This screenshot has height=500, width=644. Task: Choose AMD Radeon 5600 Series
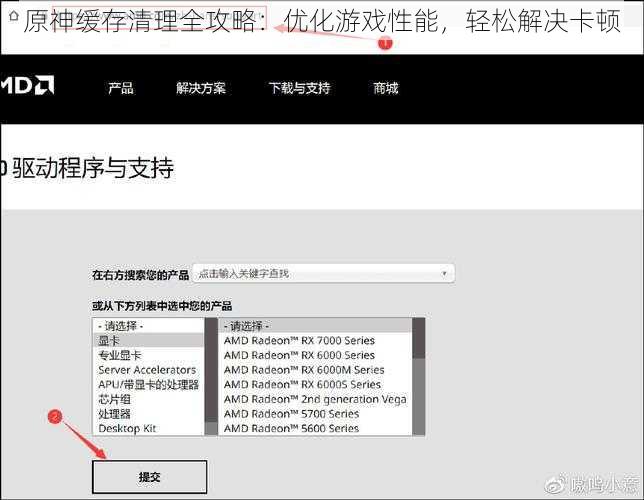pos(315,429)
